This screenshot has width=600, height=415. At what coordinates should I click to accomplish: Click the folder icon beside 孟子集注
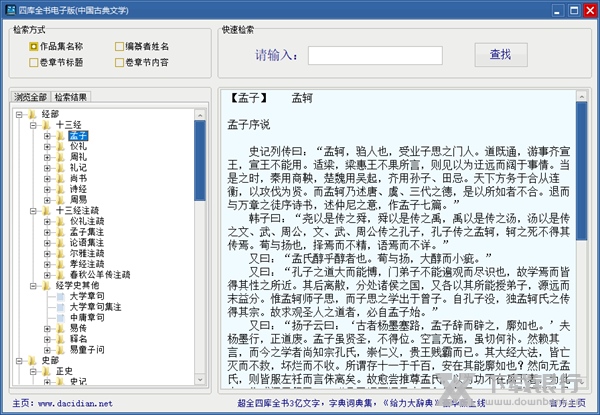coord(60,232)
